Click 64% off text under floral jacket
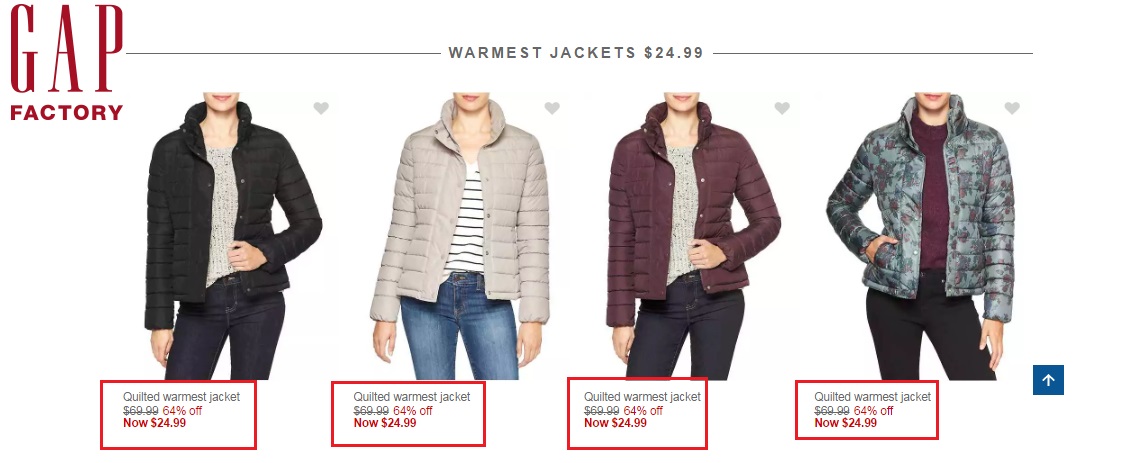 pos(873,410)
